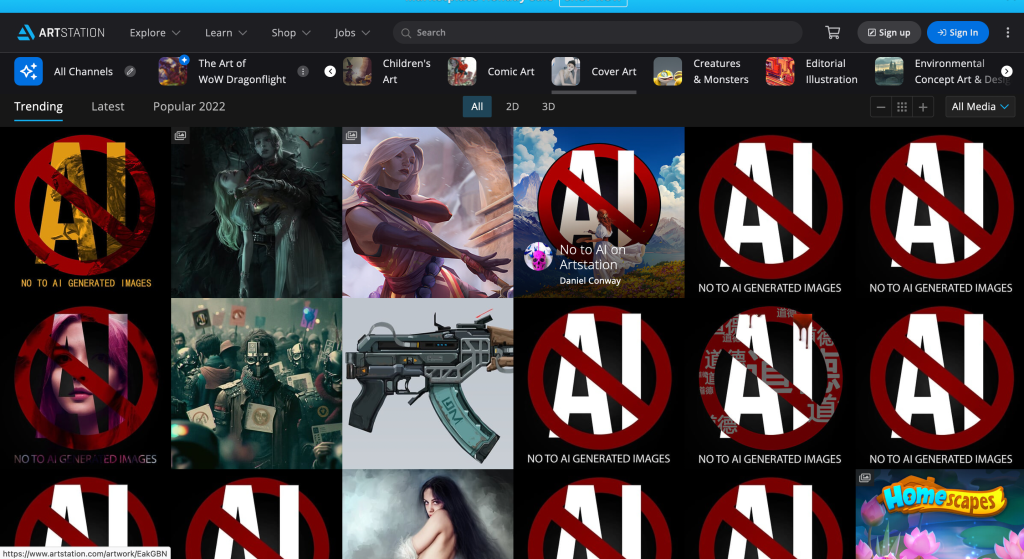Decrease thumbnail size with minus icon
Viewport: 1024px width, 559px height.
pos(880,107)
